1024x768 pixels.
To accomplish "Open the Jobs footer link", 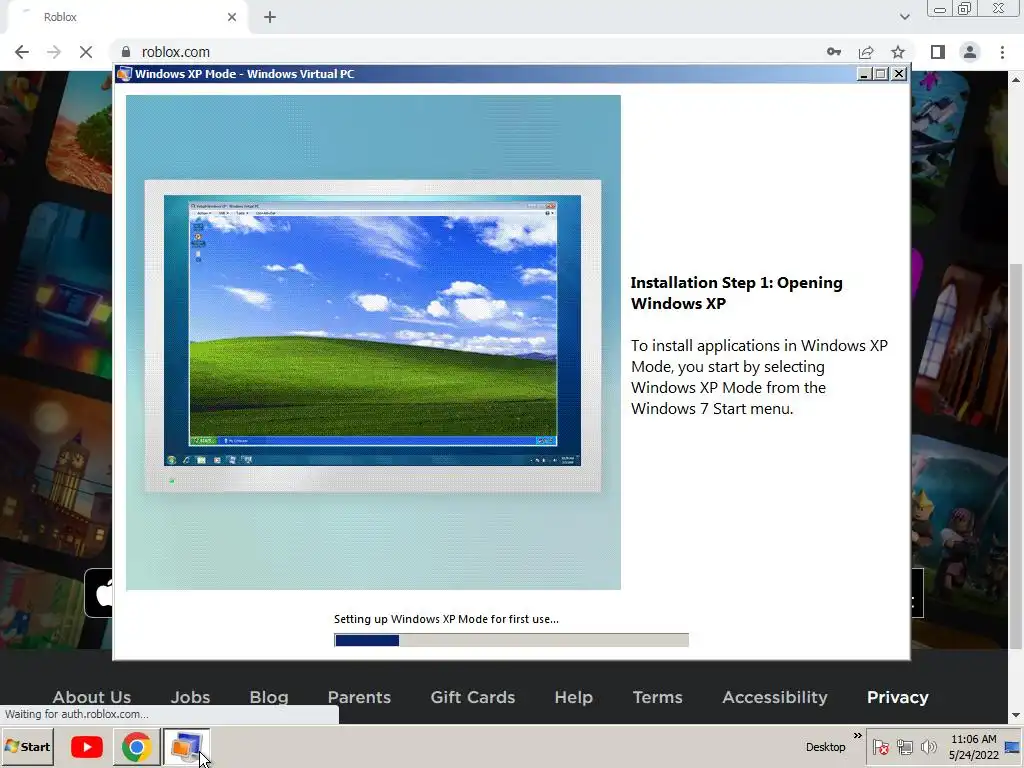I will (x=190, y=697).
